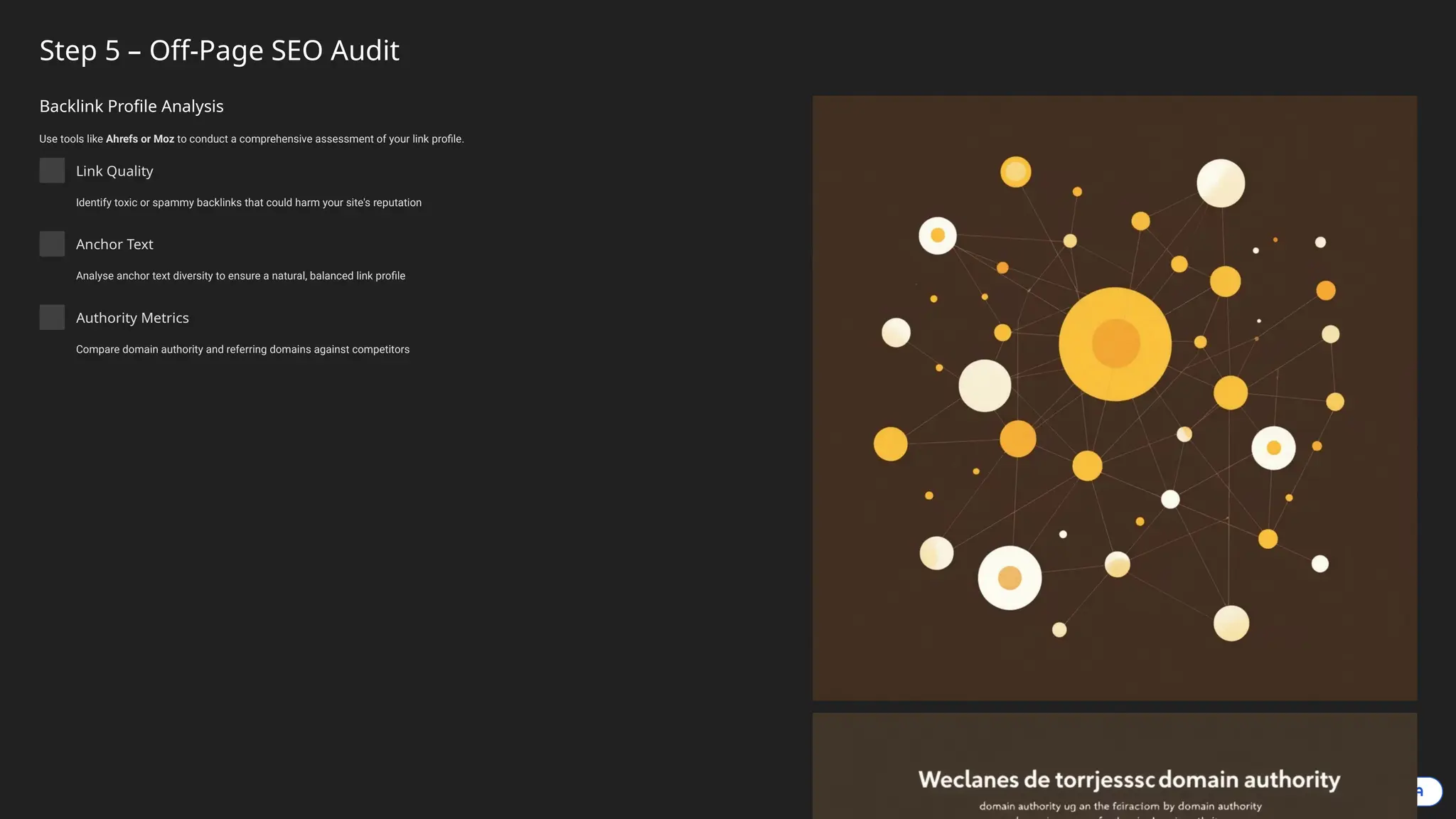Click the Link Quality label
This screenshot has height=819, width=1456.
114,171
